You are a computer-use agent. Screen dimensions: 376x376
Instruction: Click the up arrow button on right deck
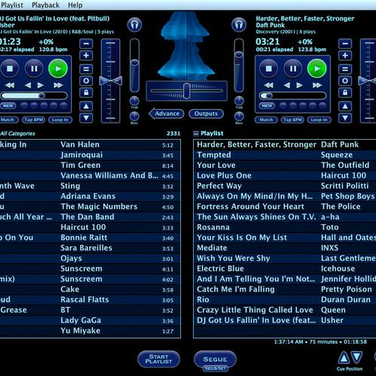tap(345, 106)
